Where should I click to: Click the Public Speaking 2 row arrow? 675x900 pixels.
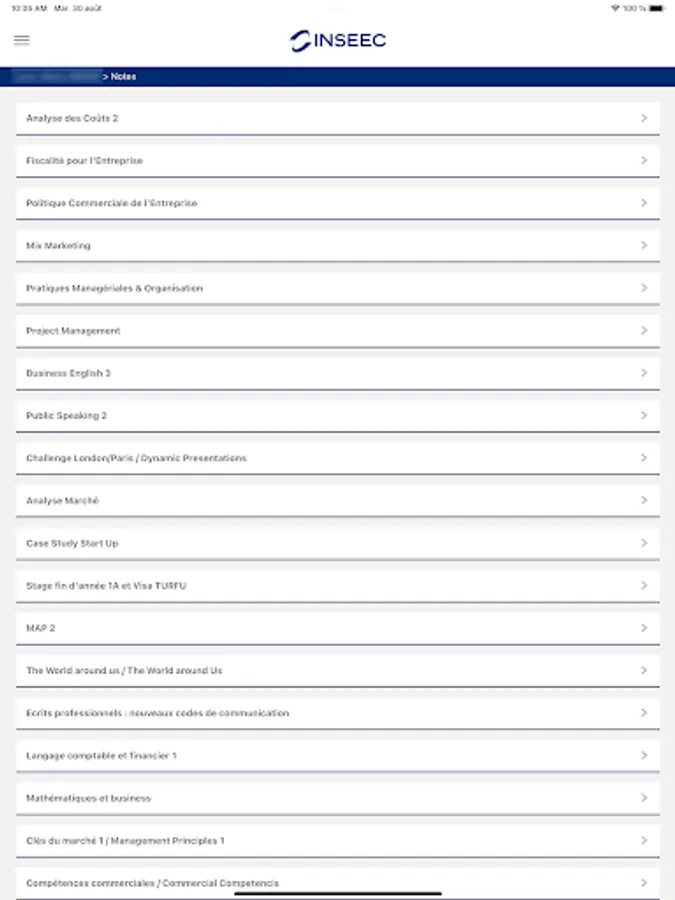pyautogui.click(x=644, y=416)
